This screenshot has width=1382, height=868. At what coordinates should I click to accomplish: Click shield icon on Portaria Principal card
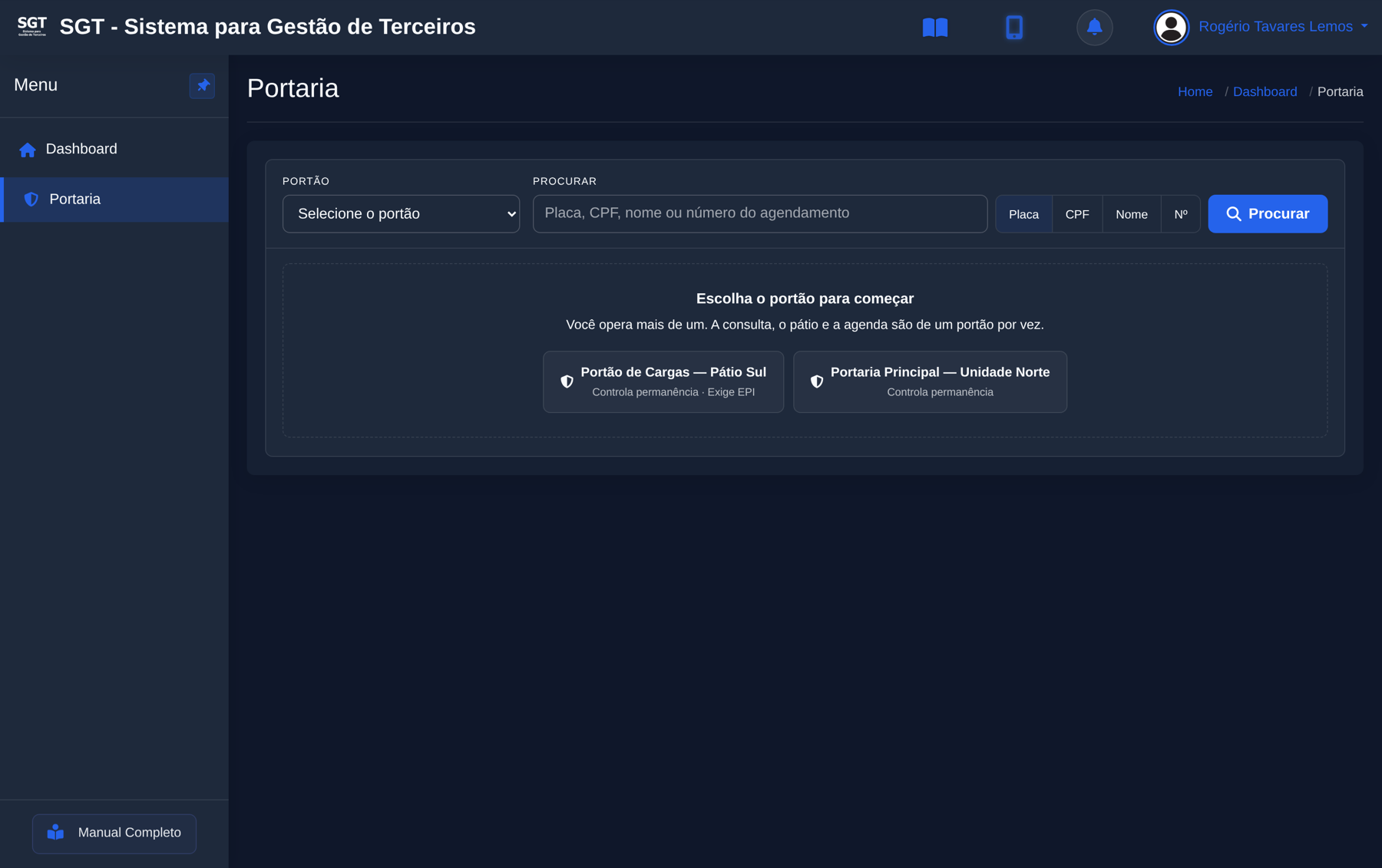click(817, 381)
